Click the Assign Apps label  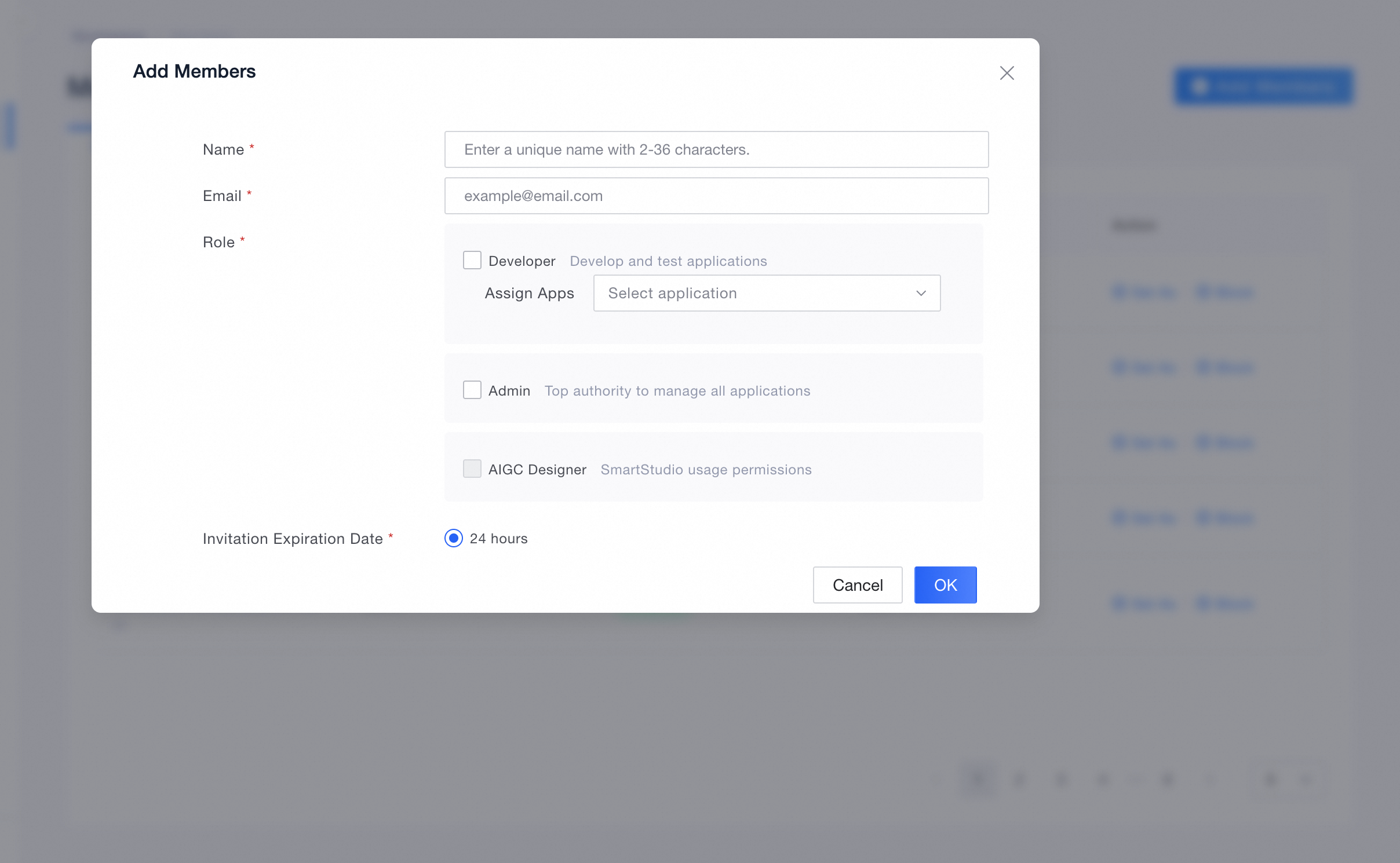coord(529,293)
